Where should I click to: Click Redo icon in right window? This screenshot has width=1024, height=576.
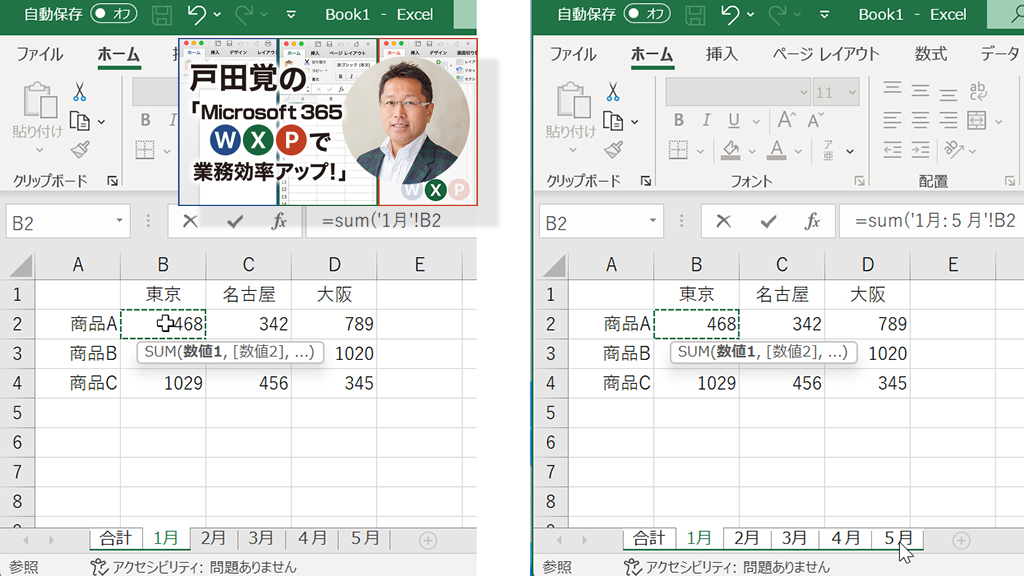point(776,14)
